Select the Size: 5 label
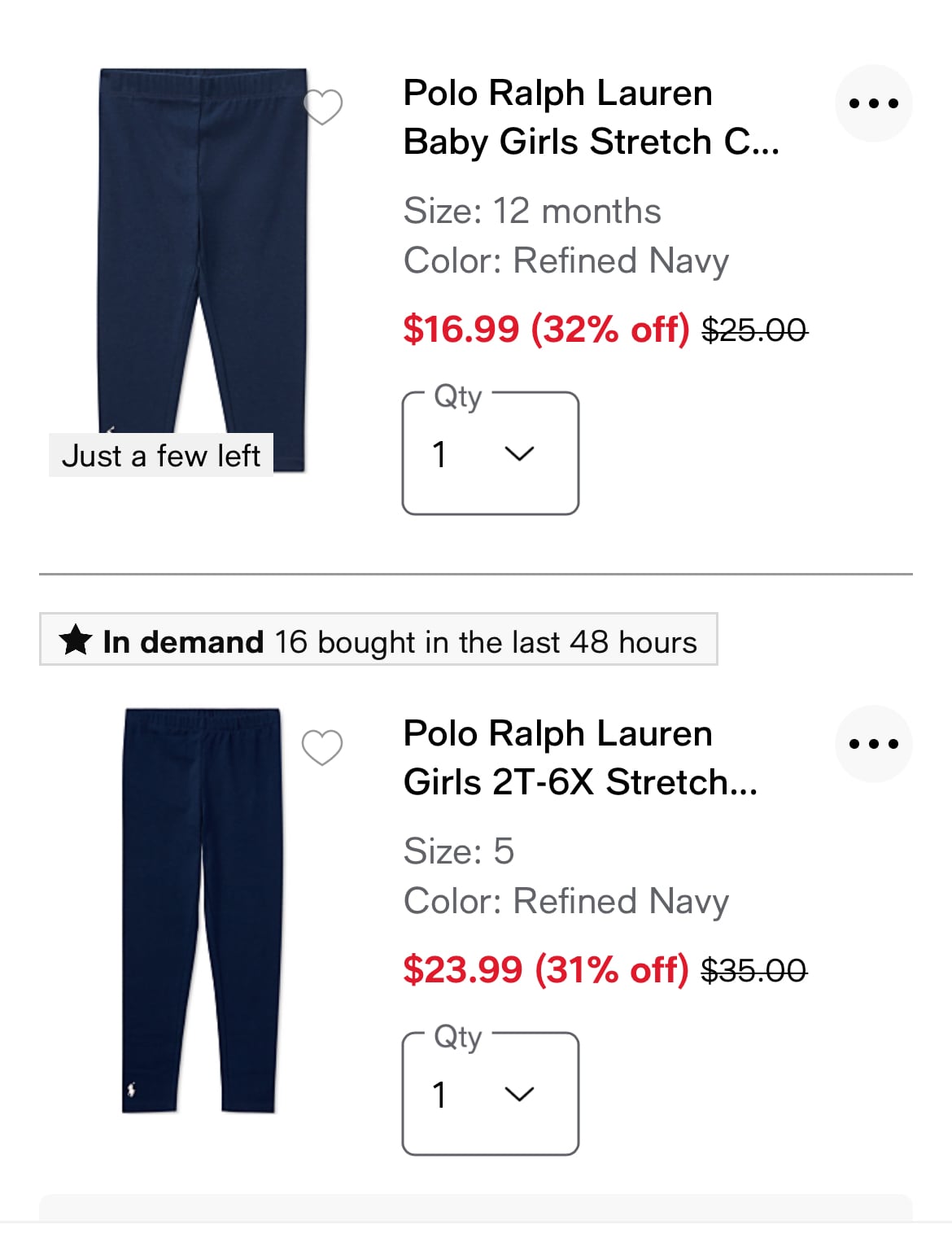Viewport: 952px width, 1242px height. pyautogui.click(x=459, y=851)
